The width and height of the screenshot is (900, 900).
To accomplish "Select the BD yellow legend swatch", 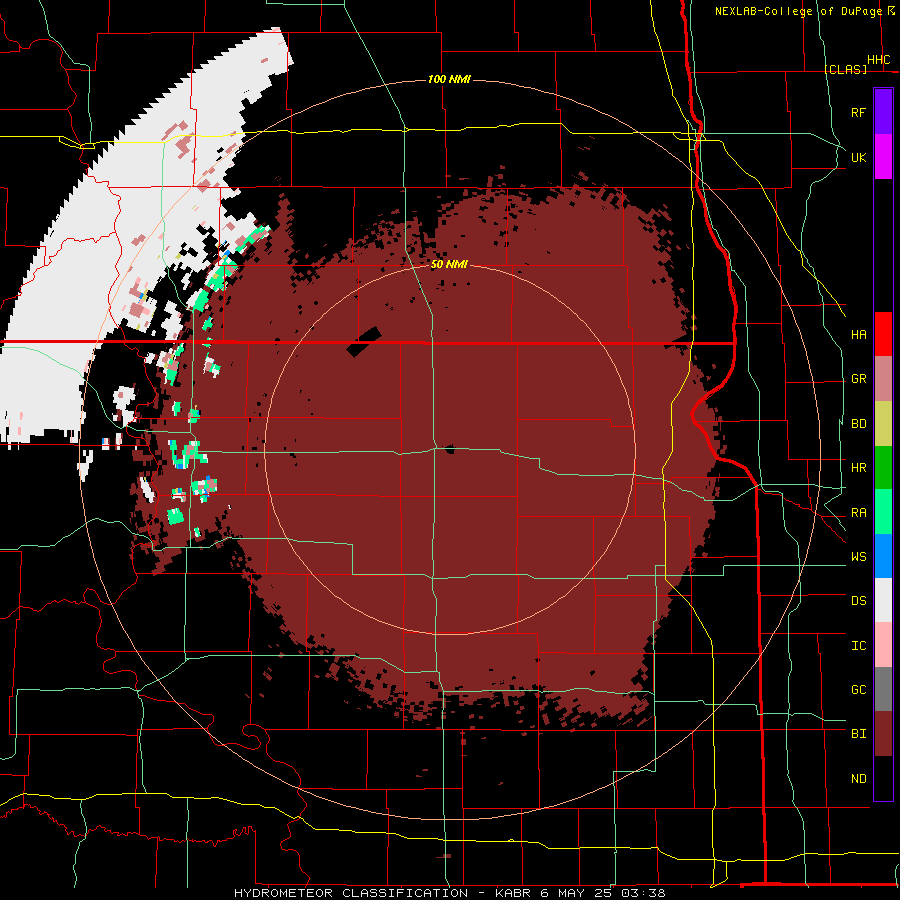I will [x=883, y=424].
